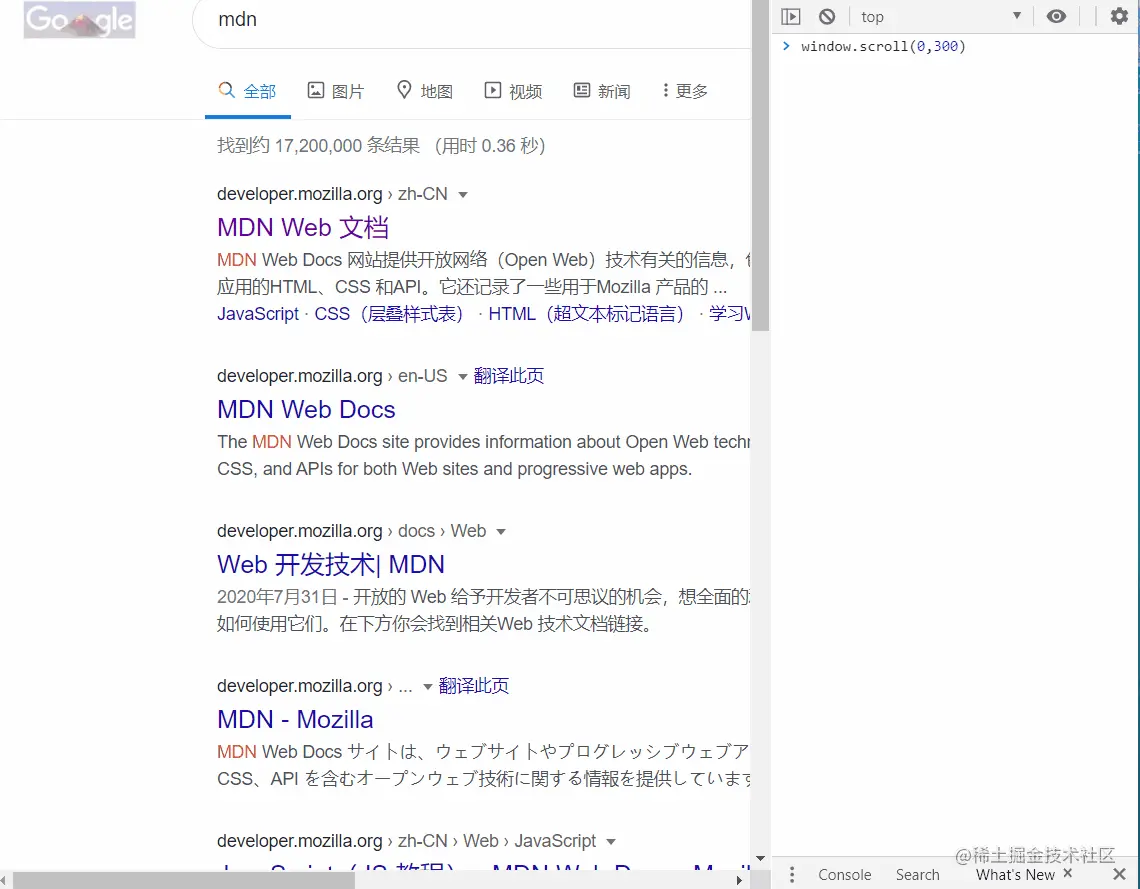Viewport: 1140px width, 889px height.
Task: Clear the console with the ban icon
Action: click(827, 16)
